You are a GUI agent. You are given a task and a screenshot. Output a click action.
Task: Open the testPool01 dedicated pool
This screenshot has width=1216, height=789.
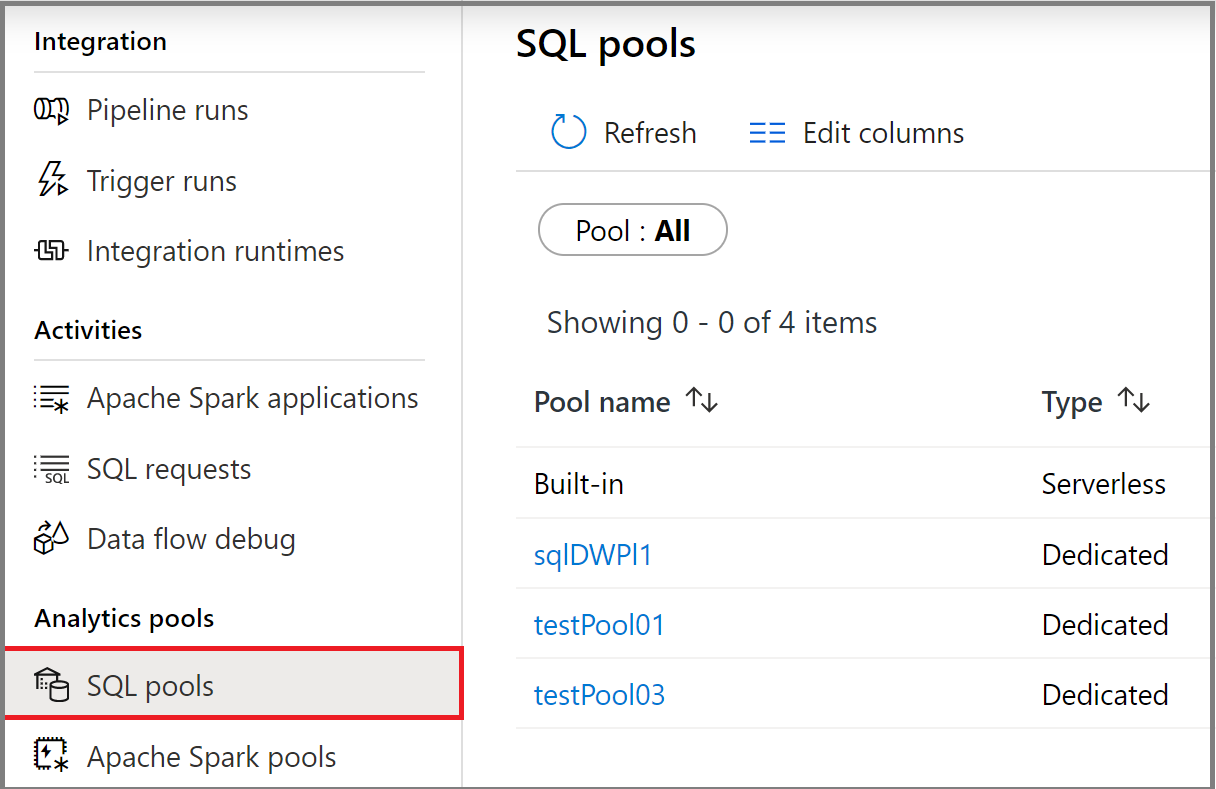[x=599, y=624]
